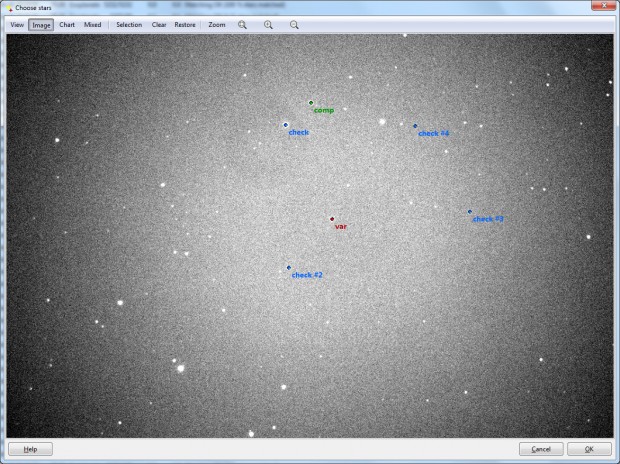This screenshot has width=620, height=464.
Task: Switch to Mixed view mode
Action: point(93,25)
